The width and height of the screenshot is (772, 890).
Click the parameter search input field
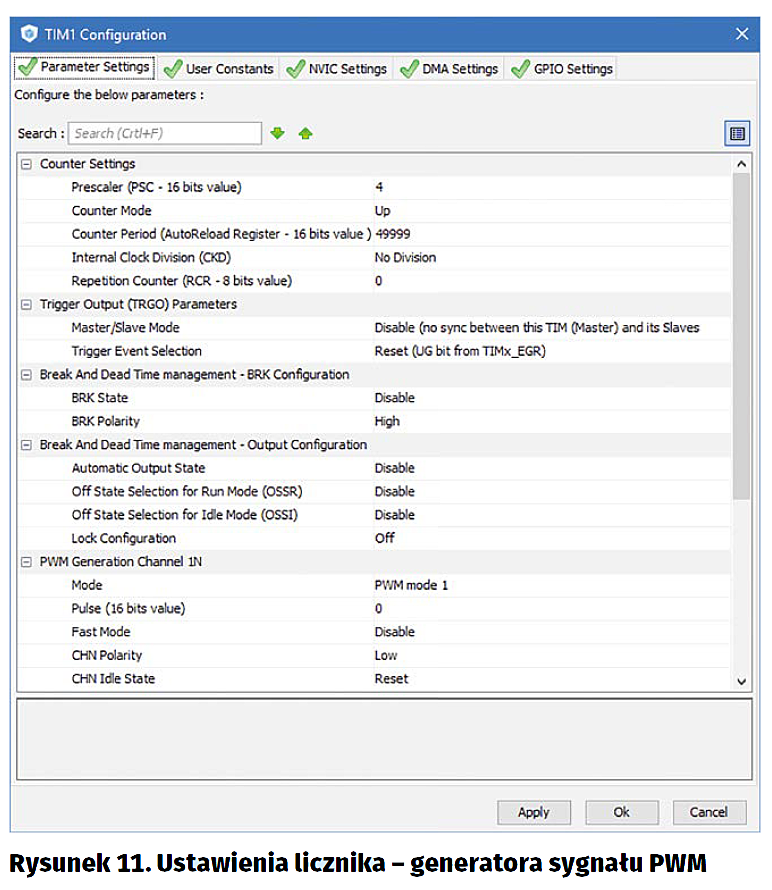(164, 133)
